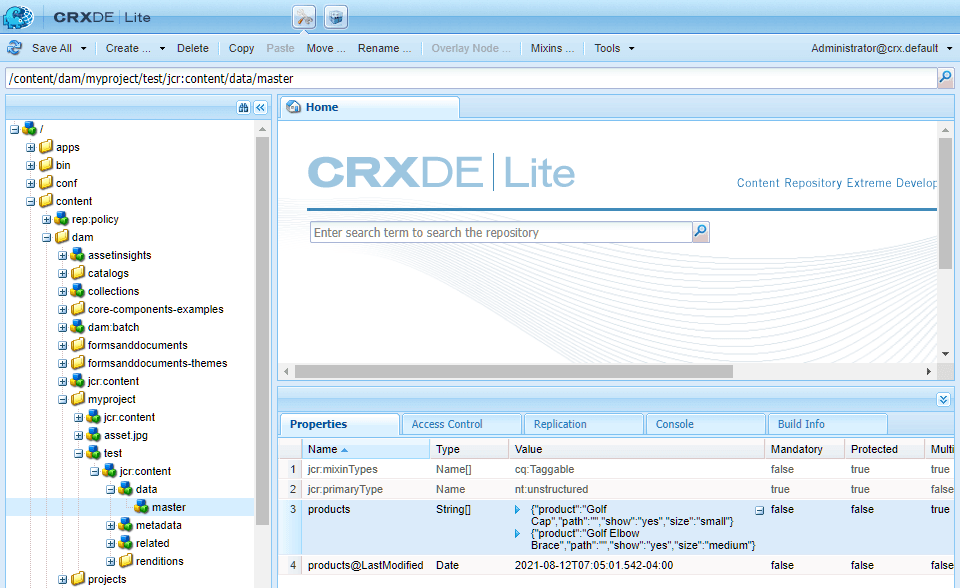
Task: Click the binoculars search icon in tree panel
Action: point(243,108)
